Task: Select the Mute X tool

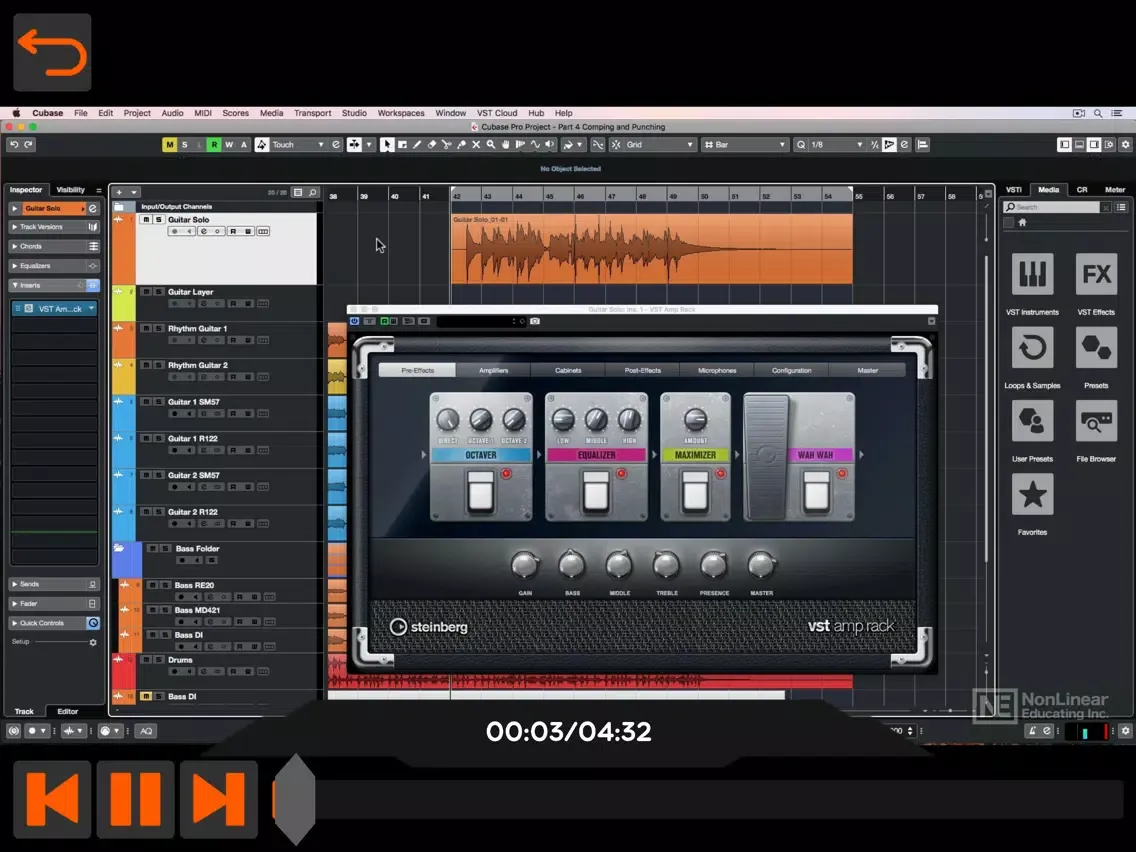Action: [476, 145]
